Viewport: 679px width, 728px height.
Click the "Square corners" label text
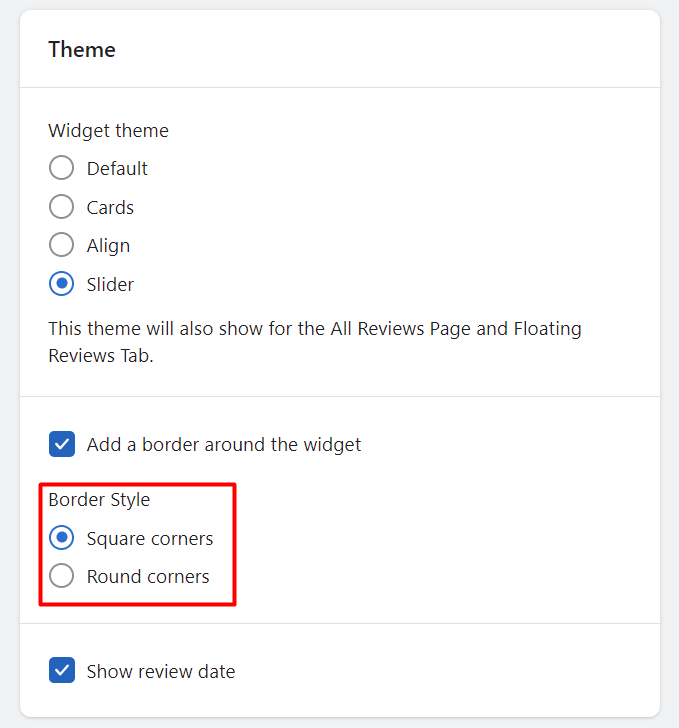click(x=150, y=538)
